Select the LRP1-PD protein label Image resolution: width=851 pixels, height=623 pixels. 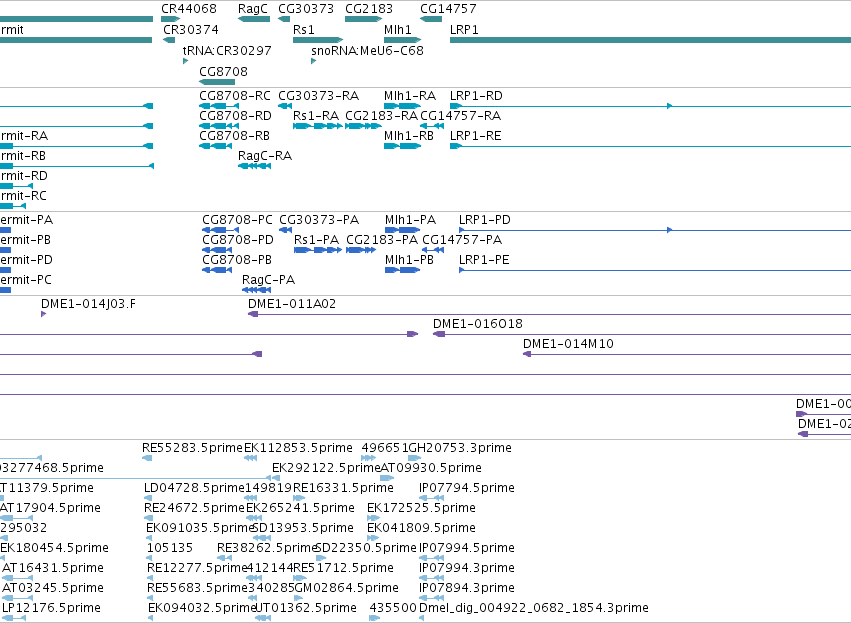(x=485, y=220)
